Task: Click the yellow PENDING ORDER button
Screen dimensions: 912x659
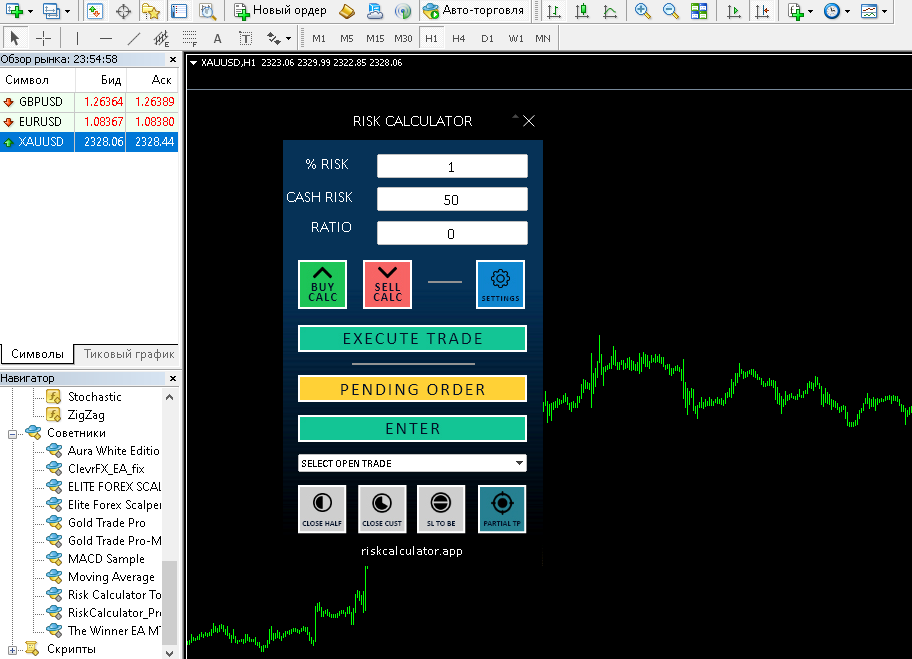Action: pyautogui.click(x=412, y=389)
